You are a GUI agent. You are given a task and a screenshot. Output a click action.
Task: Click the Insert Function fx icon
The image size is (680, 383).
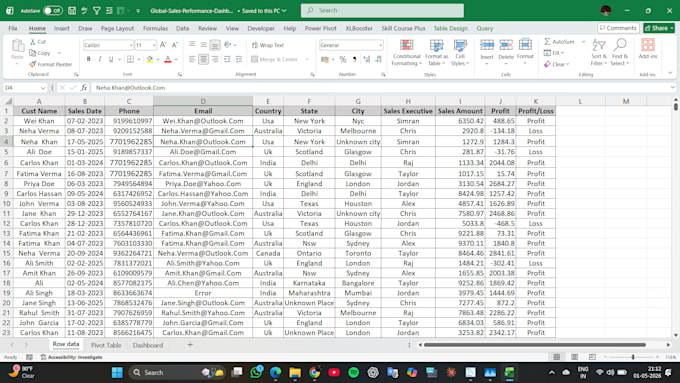(x=84, y=88)
